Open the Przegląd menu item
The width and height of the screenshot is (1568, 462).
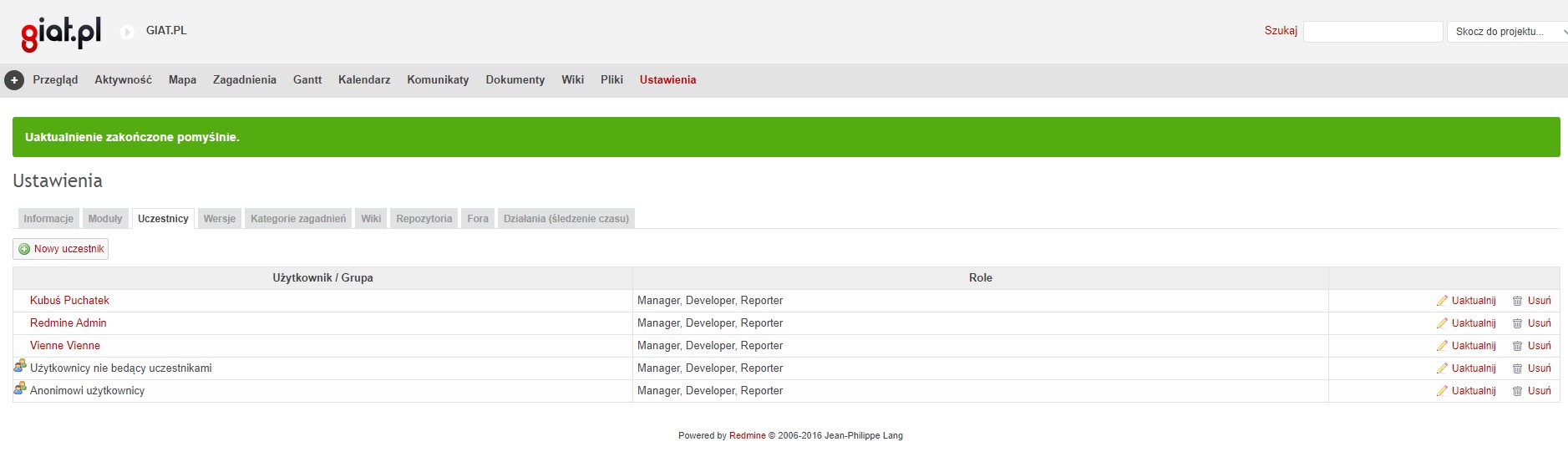[x=55, y=80]
